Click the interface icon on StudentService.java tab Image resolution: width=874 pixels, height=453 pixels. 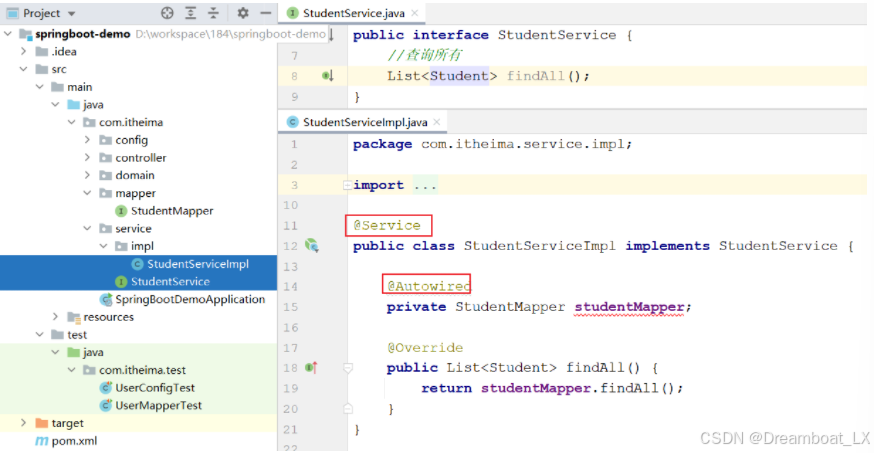(293, 13)
